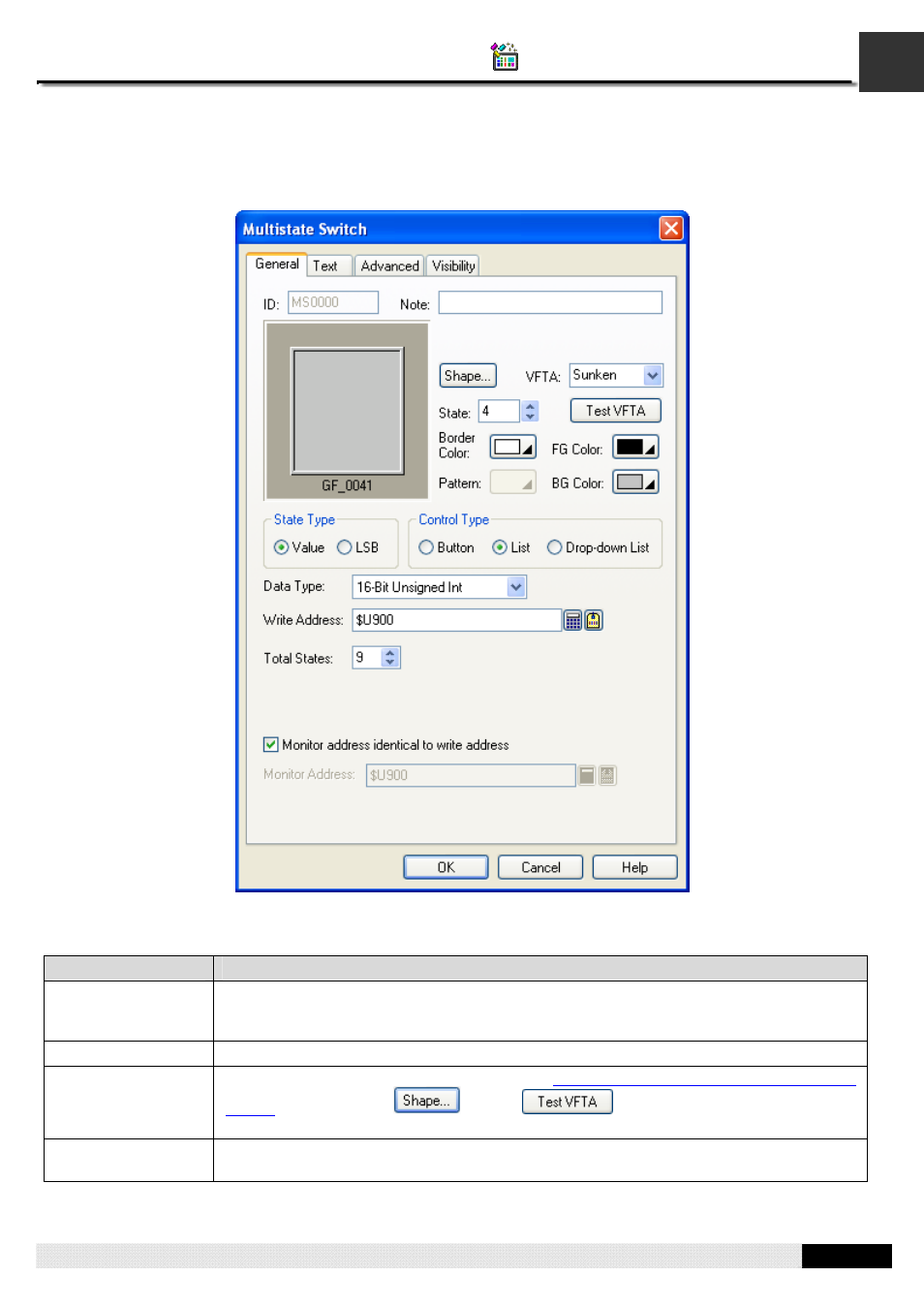This screenshot has height=1308, width=924.
Task: Choose the Drop-down List control type
Action: click(x=554, y=547)
